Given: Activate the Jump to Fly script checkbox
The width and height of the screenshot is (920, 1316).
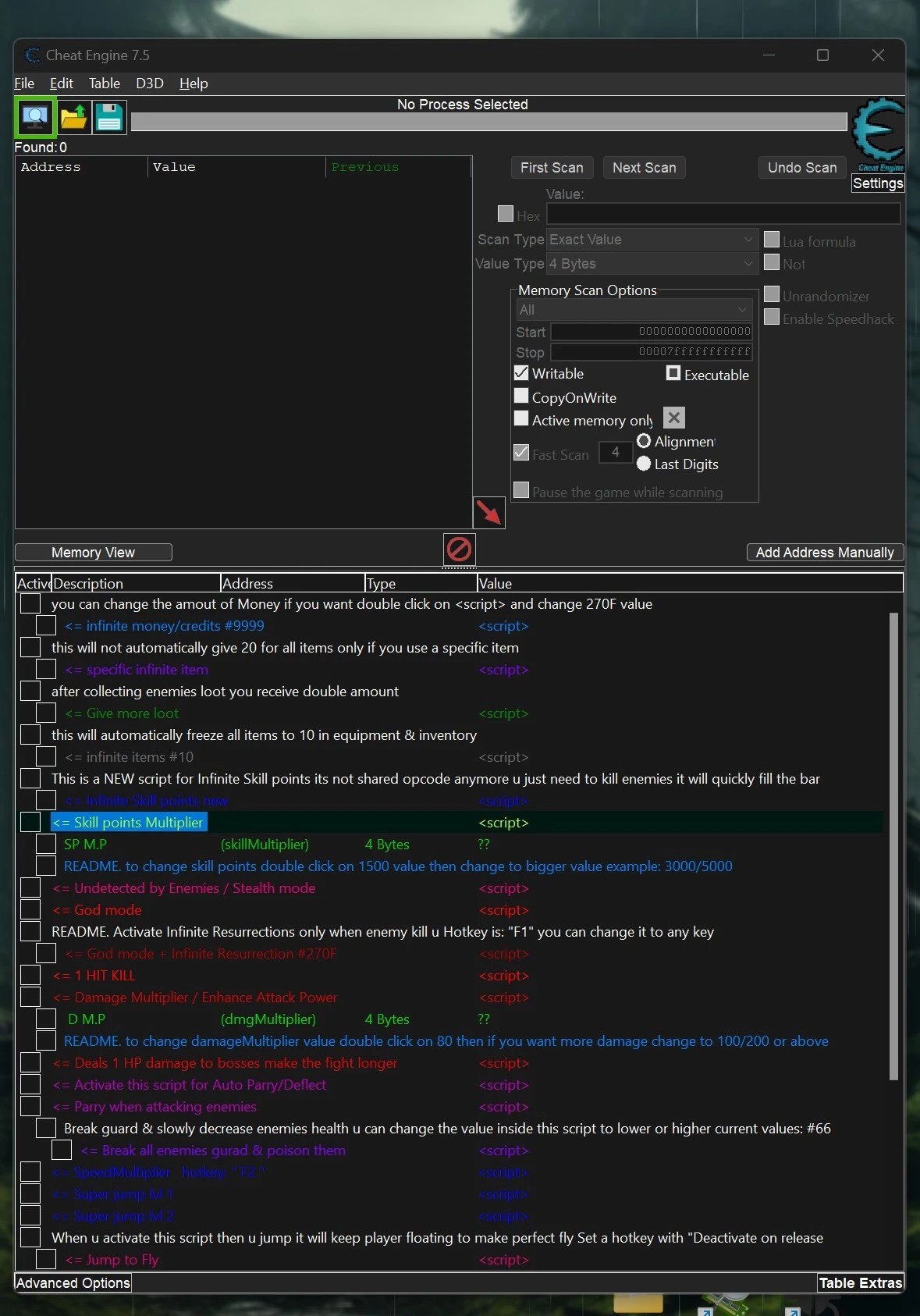Looking at the screenshot, I should (46, 1259).
